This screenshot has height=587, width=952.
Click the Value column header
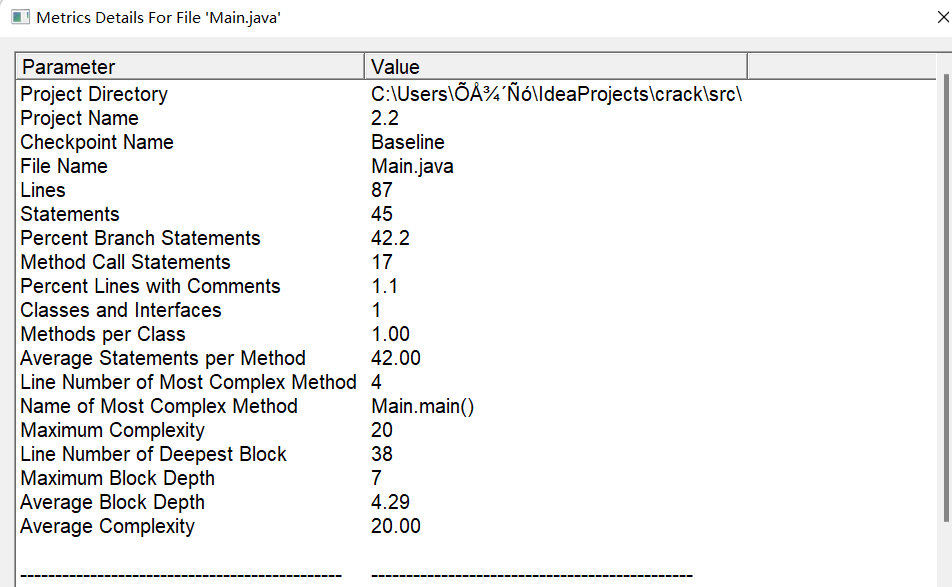(555, 67)
